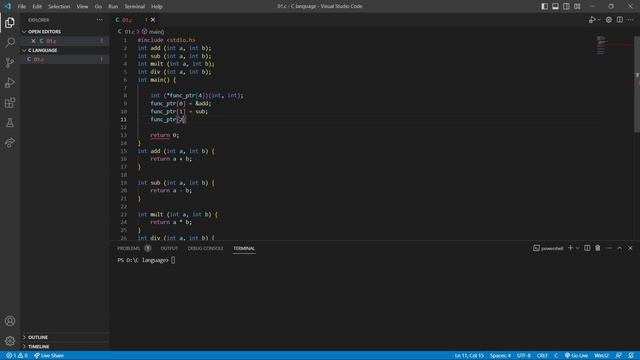
Task: Open the Accounts menu icon
Action: [10, 321]
